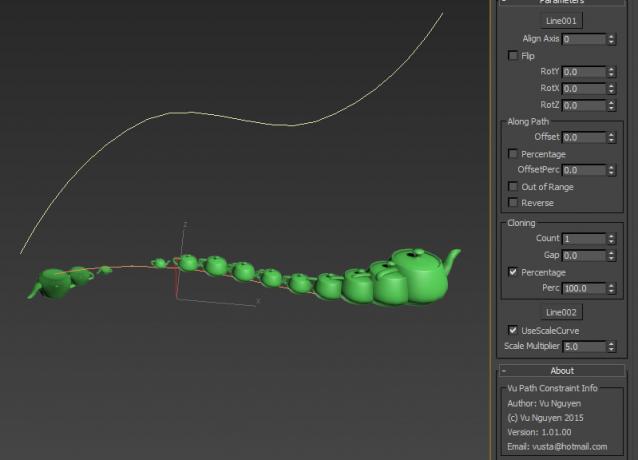The image size is (638, 460).
Task: Enable the Out of Range option
Action: coord(514,187)
